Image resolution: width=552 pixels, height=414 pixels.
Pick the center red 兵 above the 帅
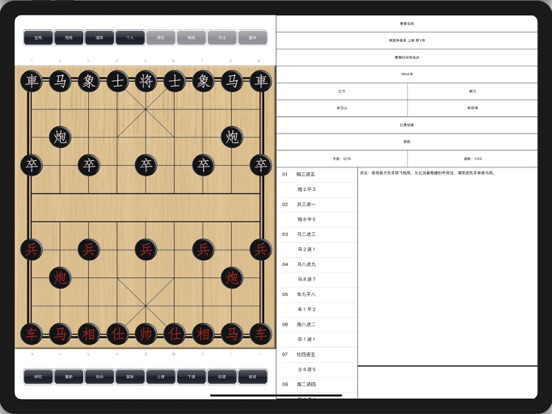click(x=146, y=250)
